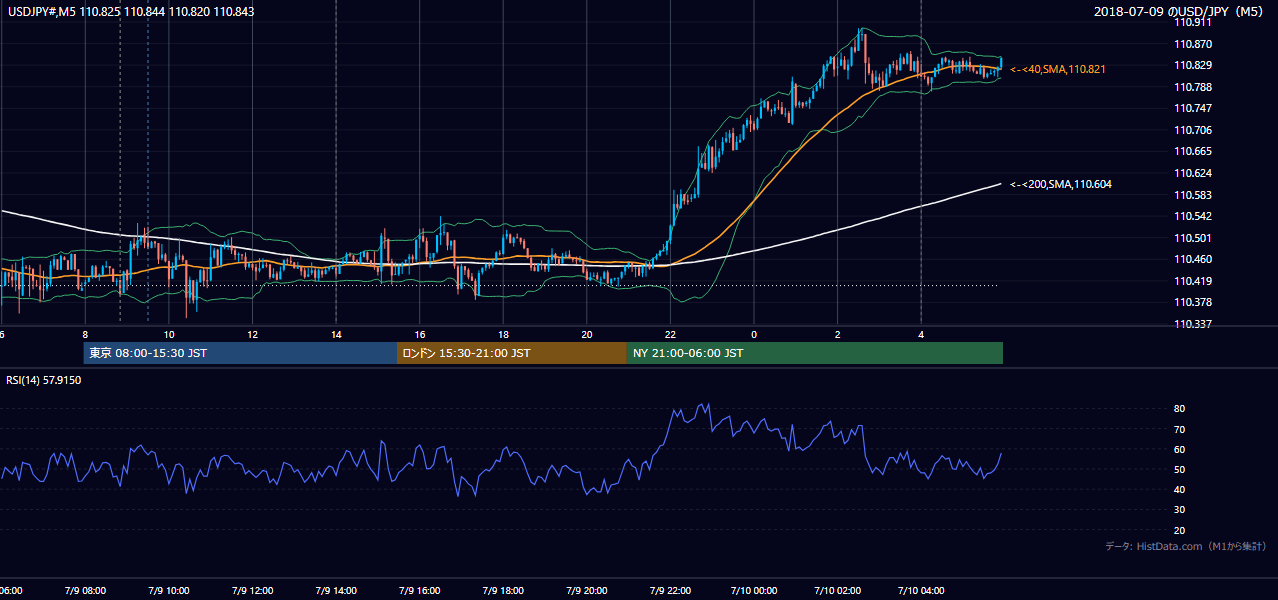
Task: Select the 200 SMA 110.604 label
Action: (1061, 184)
